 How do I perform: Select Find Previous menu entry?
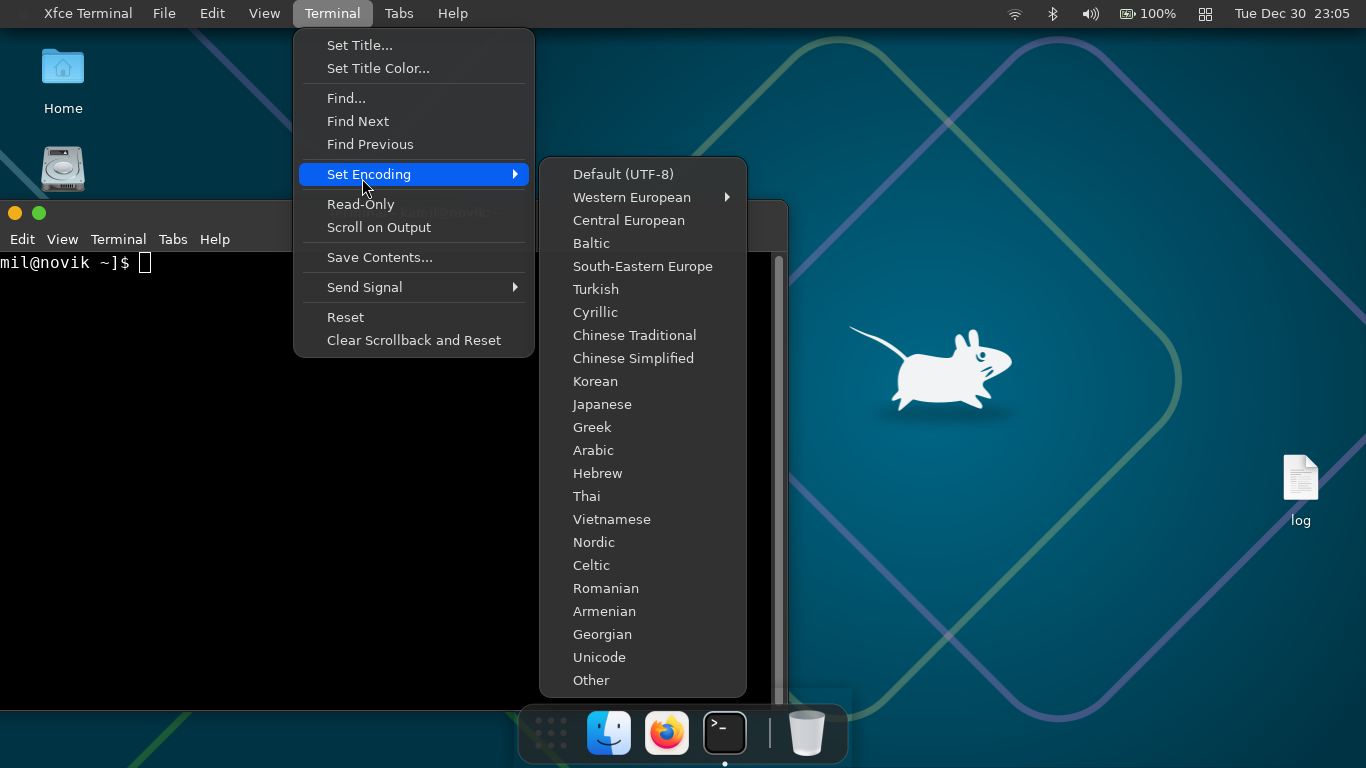pyautogui.click(x=414, y=144)
